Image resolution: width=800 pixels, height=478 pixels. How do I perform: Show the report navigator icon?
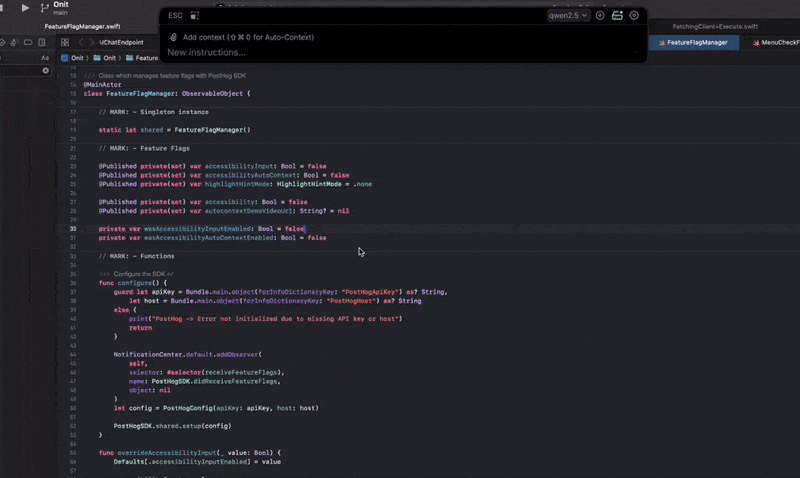[x=42, y=42]
